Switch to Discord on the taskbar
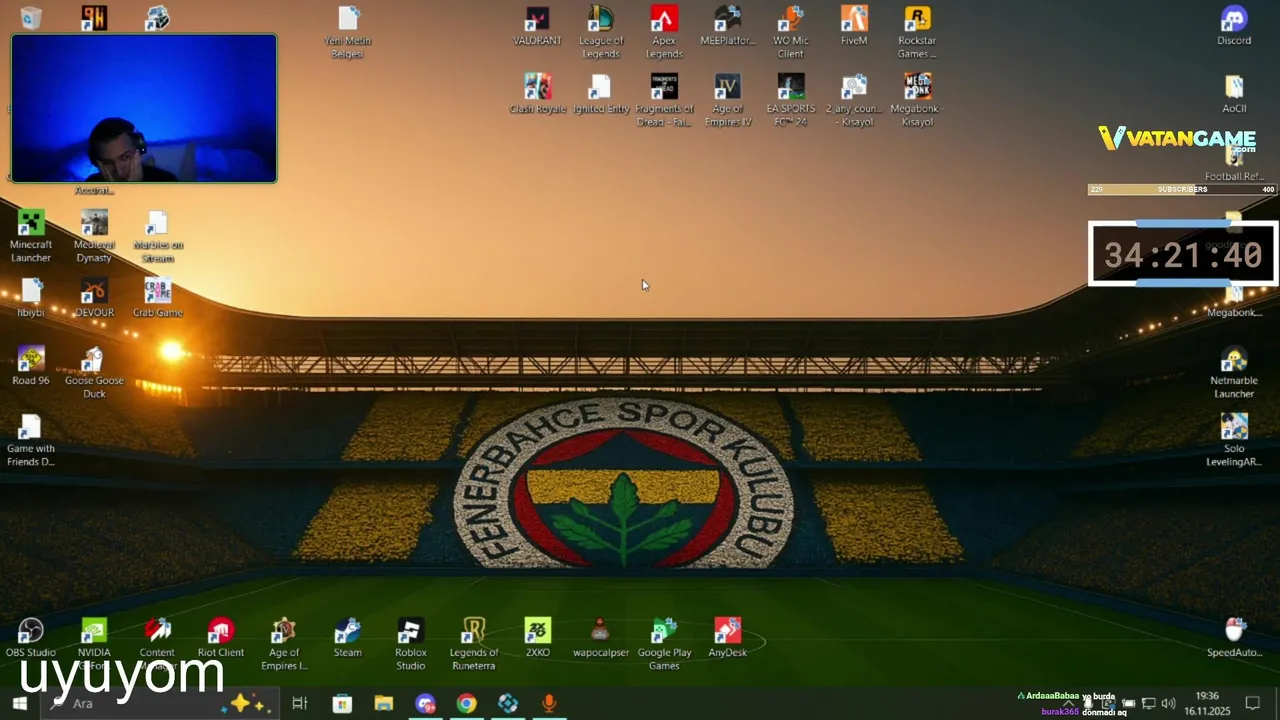 tap(425, 704)
